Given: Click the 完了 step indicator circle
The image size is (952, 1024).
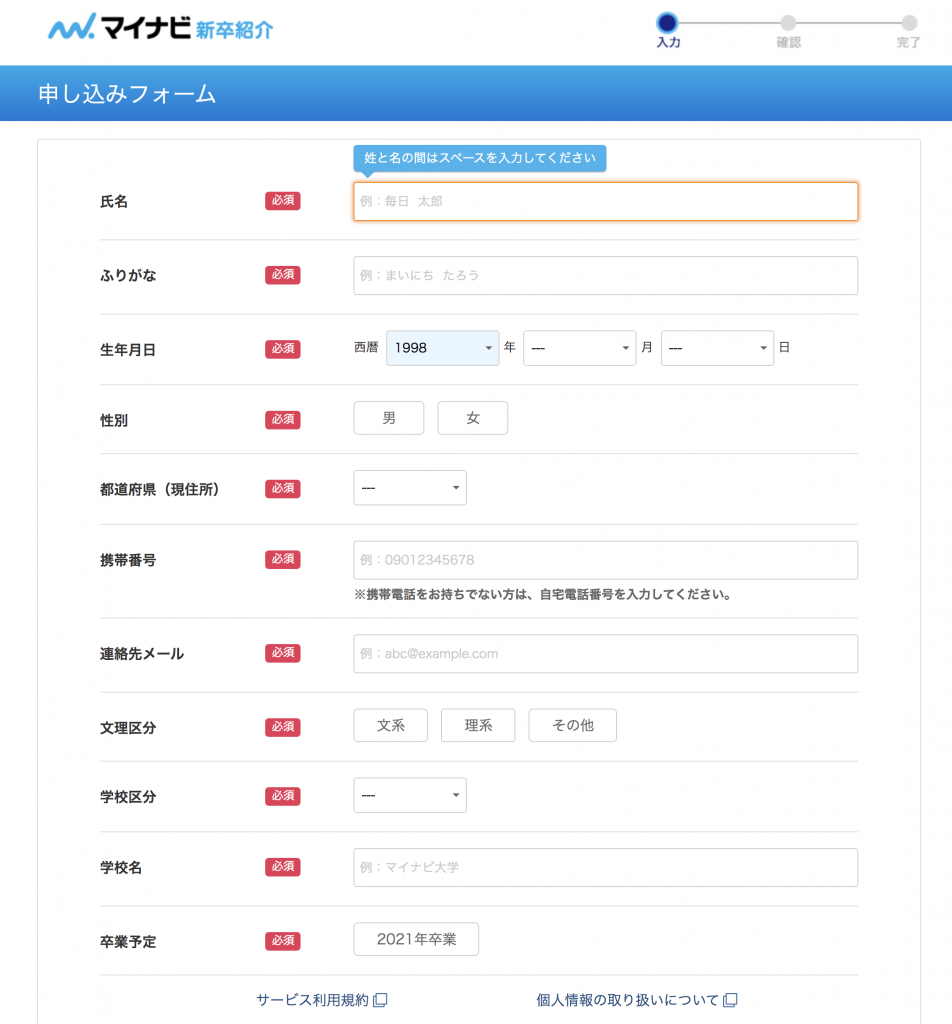Looking at the screenshot, I should click(909, 23).
